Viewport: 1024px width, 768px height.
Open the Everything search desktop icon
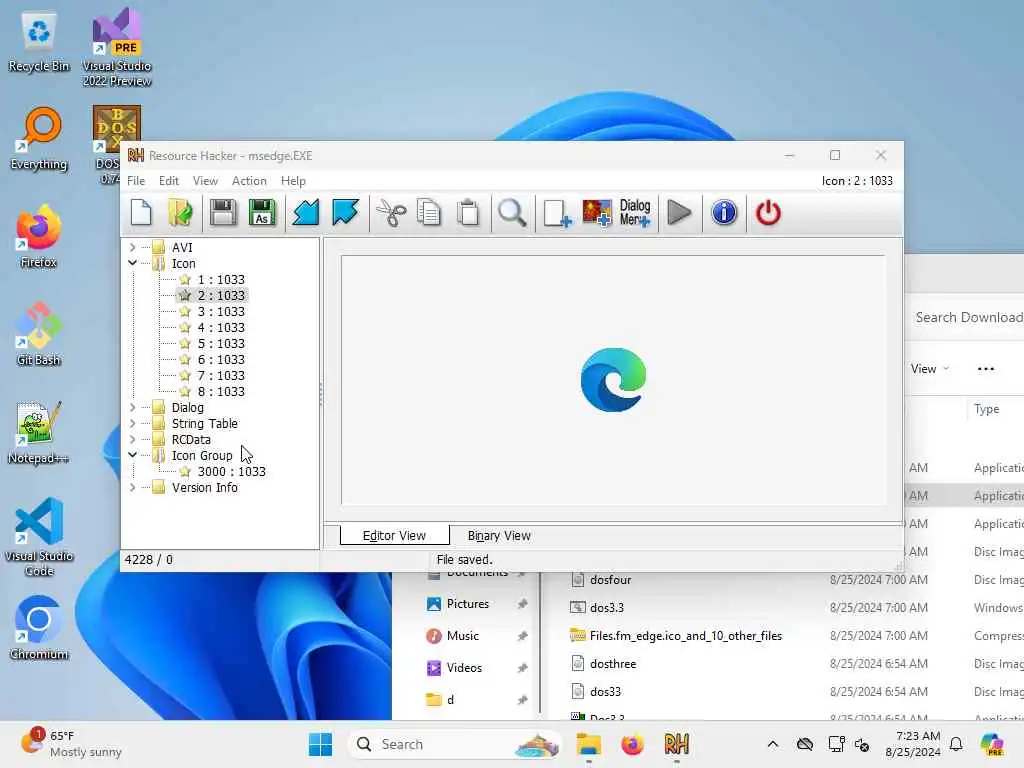39,139
